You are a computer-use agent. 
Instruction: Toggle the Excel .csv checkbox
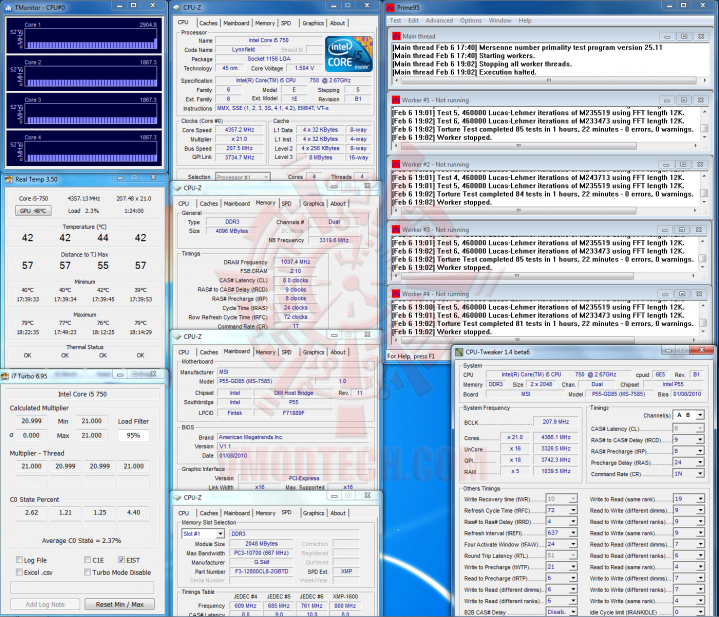click(x=19, y=572)
